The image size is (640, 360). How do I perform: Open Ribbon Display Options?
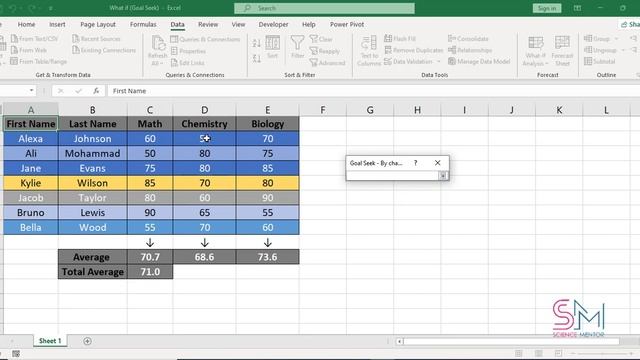click(x=577, y=8)
